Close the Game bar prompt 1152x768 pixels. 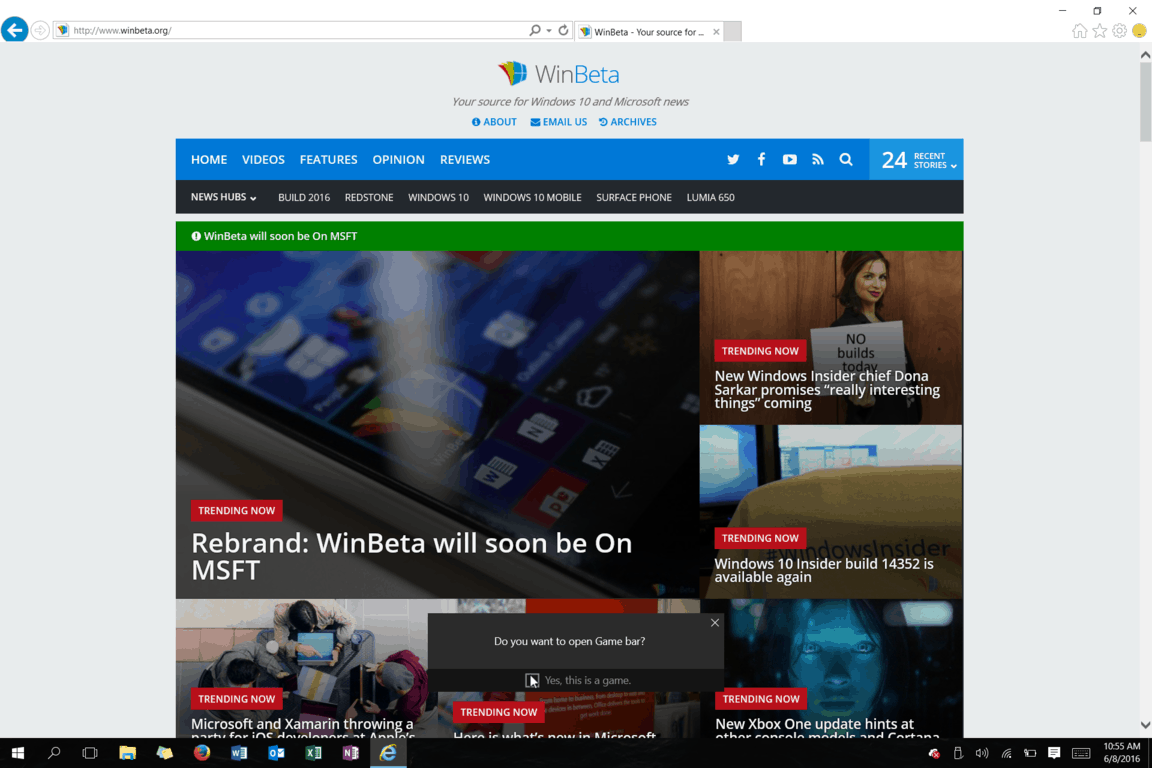tap(715, 622)
